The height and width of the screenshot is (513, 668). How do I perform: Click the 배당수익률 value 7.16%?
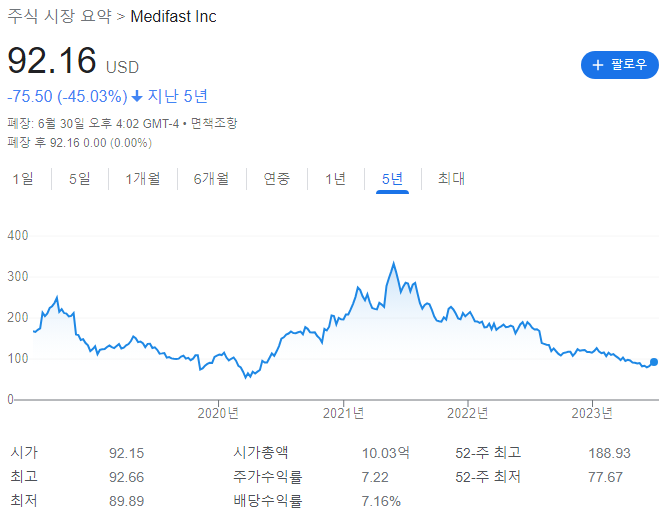click(381, 501)
